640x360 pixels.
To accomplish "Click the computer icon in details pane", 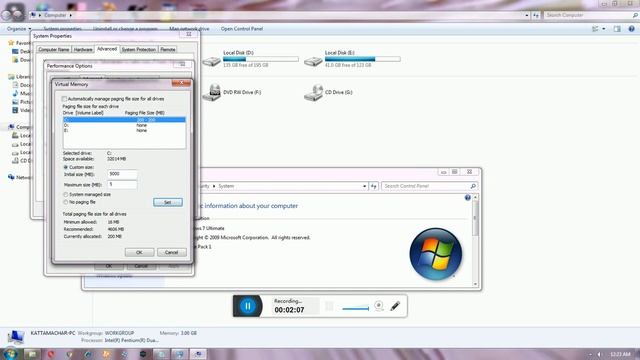I will coord(16,337).
